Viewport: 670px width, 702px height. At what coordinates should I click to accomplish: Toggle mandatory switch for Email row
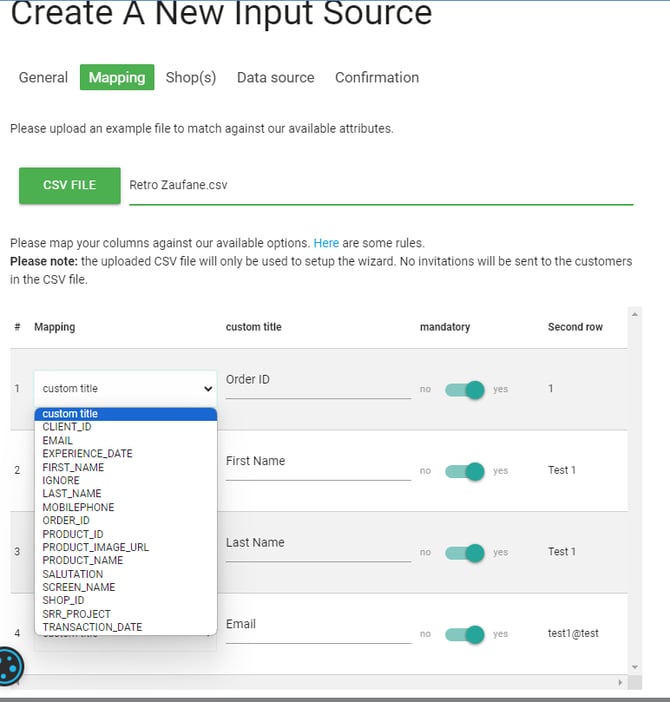465,633
